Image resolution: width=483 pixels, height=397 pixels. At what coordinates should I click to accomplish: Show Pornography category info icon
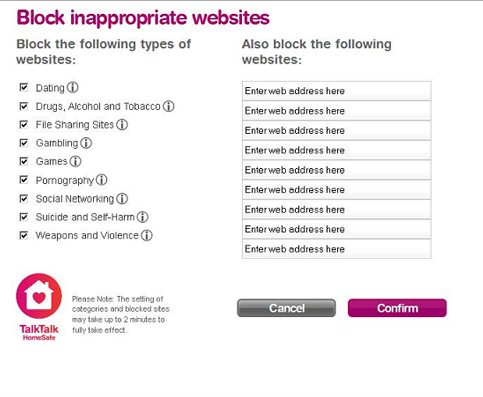(x=101, y=180)
